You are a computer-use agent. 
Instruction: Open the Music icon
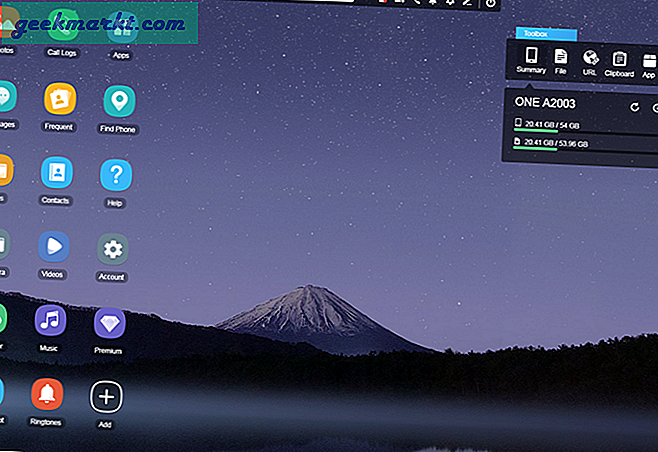coord(50,321)
